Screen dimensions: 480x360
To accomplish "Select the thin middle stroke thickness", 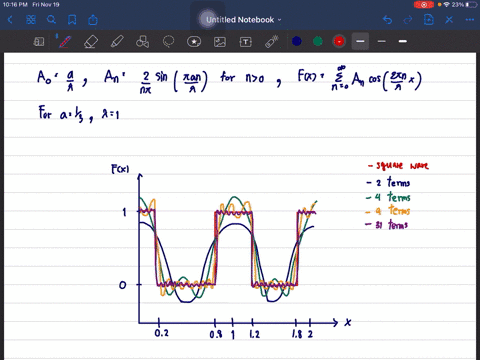I will tap(382, 41).
